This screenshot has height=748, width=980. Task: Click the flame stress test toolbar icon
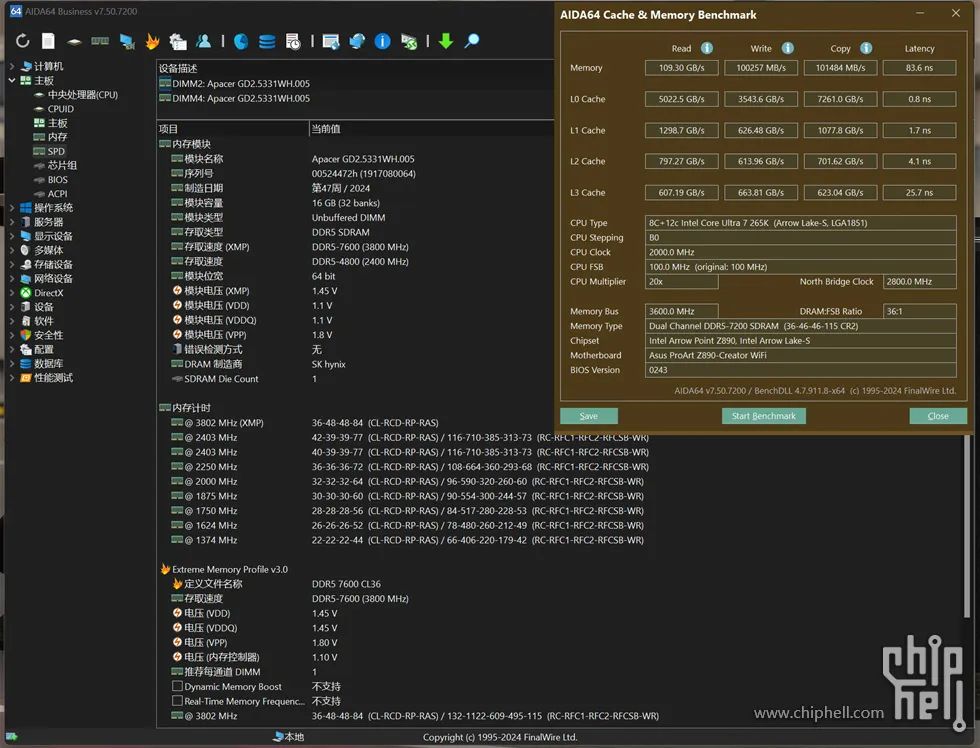(152, 41)
